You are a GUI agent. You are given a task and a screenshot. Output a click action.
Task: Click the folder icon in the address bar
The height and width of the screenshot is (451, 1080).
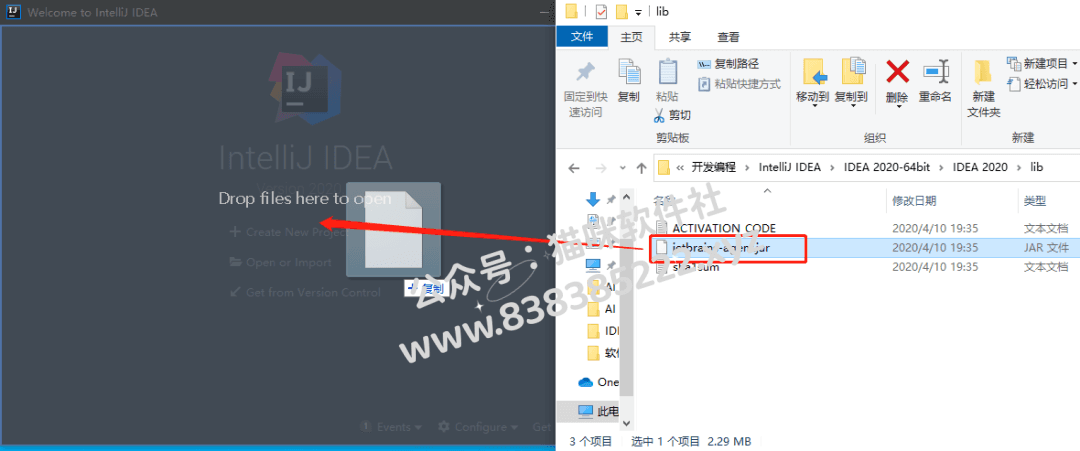tap(664, 167)
